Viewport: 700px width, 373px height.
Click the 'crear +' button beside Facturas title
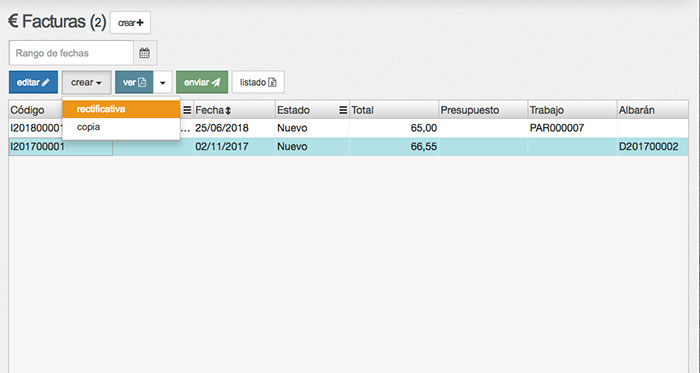130,23
